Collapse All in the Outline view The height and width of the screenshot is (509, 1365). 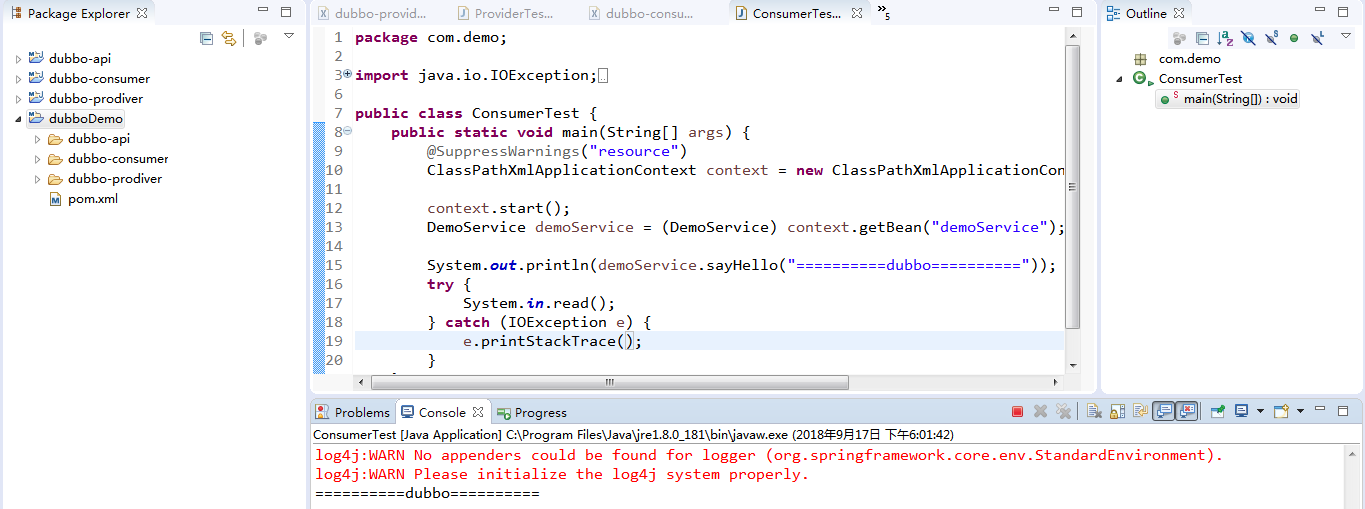coord(1202,38)
